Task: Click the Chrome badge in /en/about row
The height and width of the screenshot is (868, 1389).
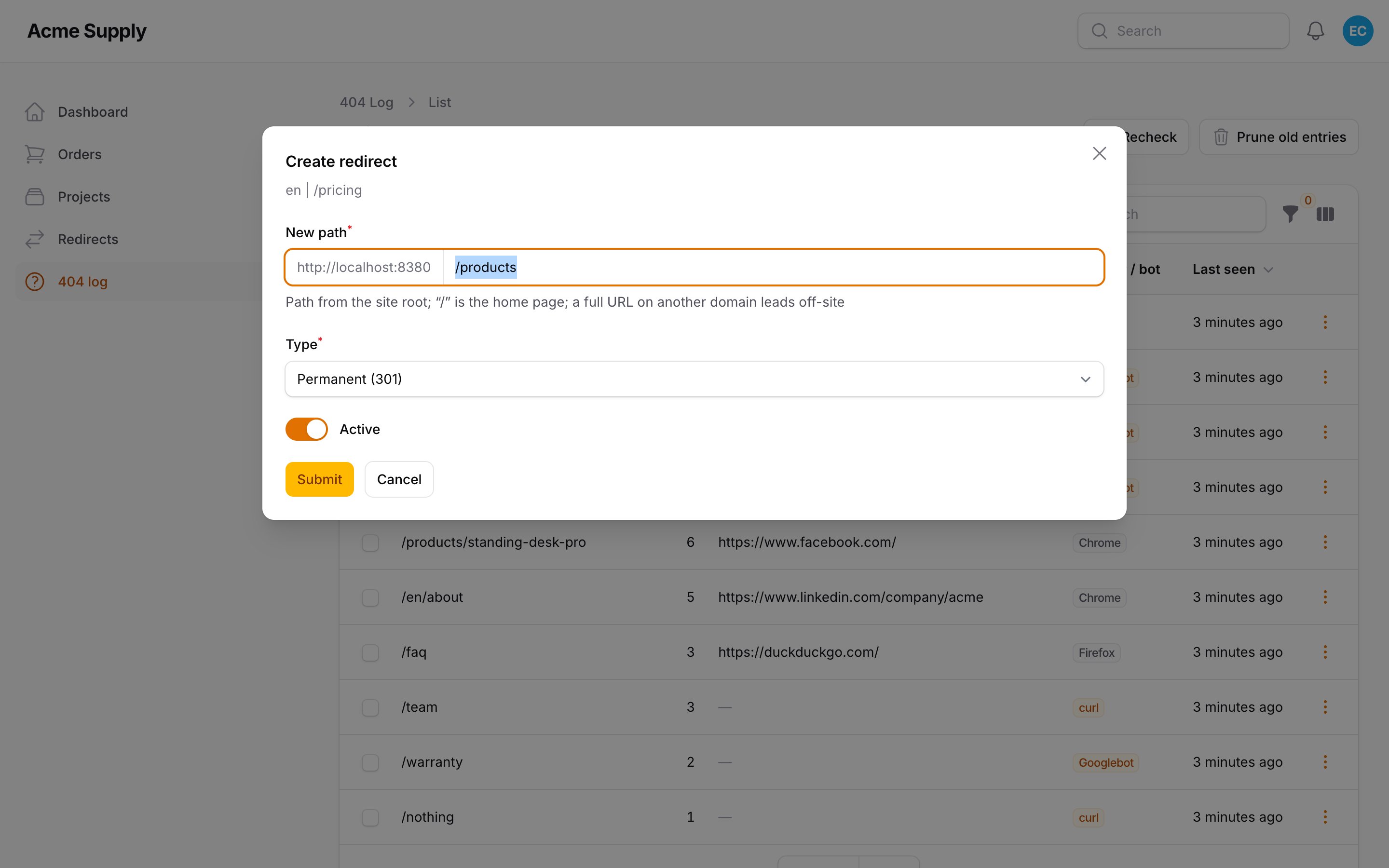Action: (x=1099, y=597)
